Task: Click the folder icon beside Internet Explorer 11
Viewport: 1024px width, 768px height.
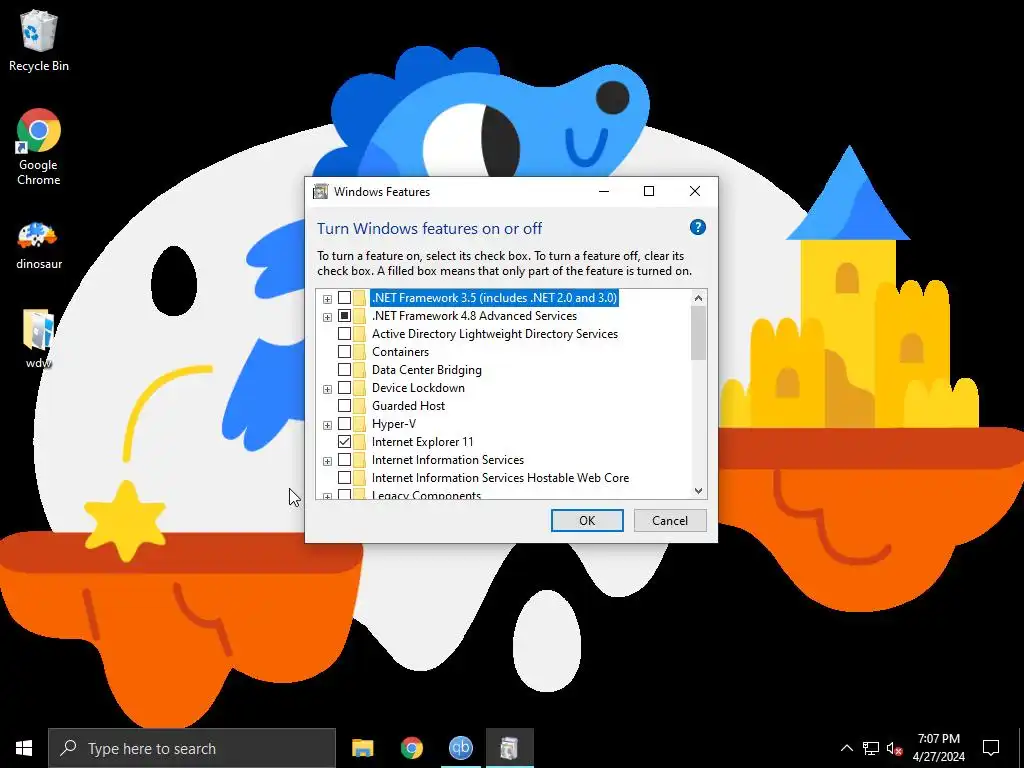Action: (360, 441)
